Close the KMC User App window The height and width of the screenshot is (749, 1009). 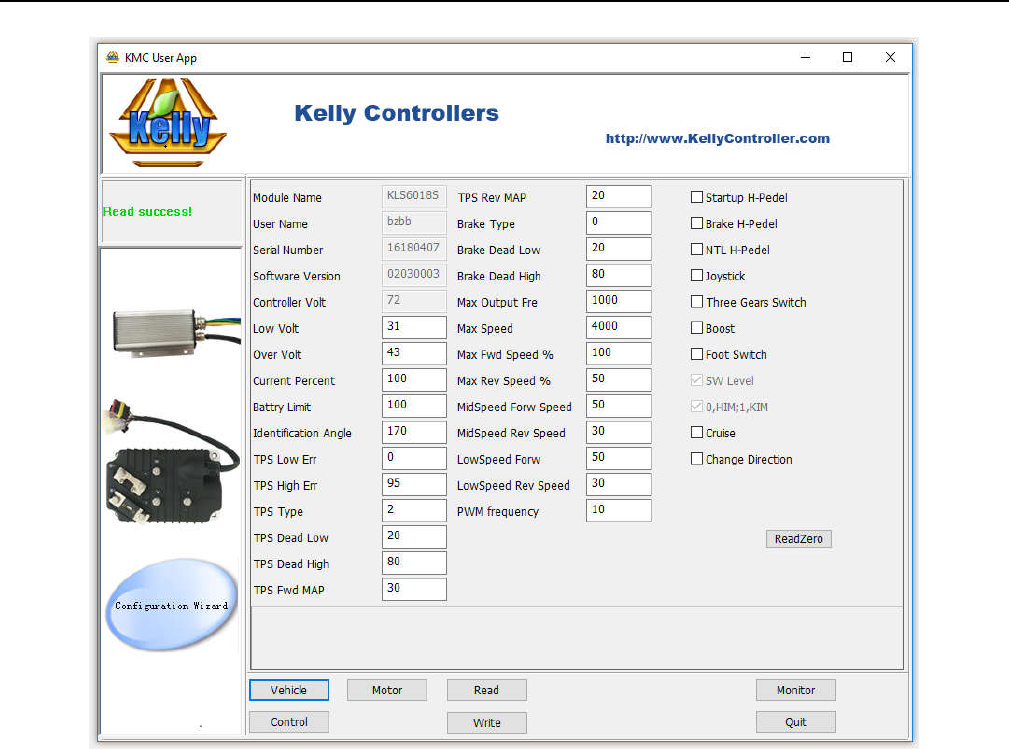pyautogui.click(x=890, y=57)
